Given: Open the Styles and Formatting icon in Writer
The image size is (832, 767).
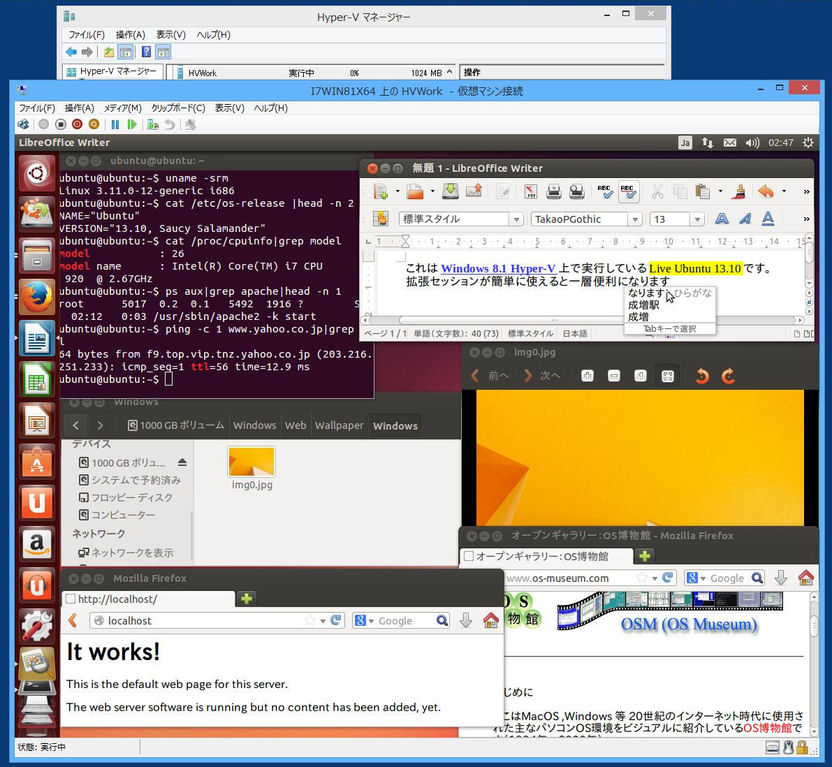Looking at the screenshot, I should point(380,219).
